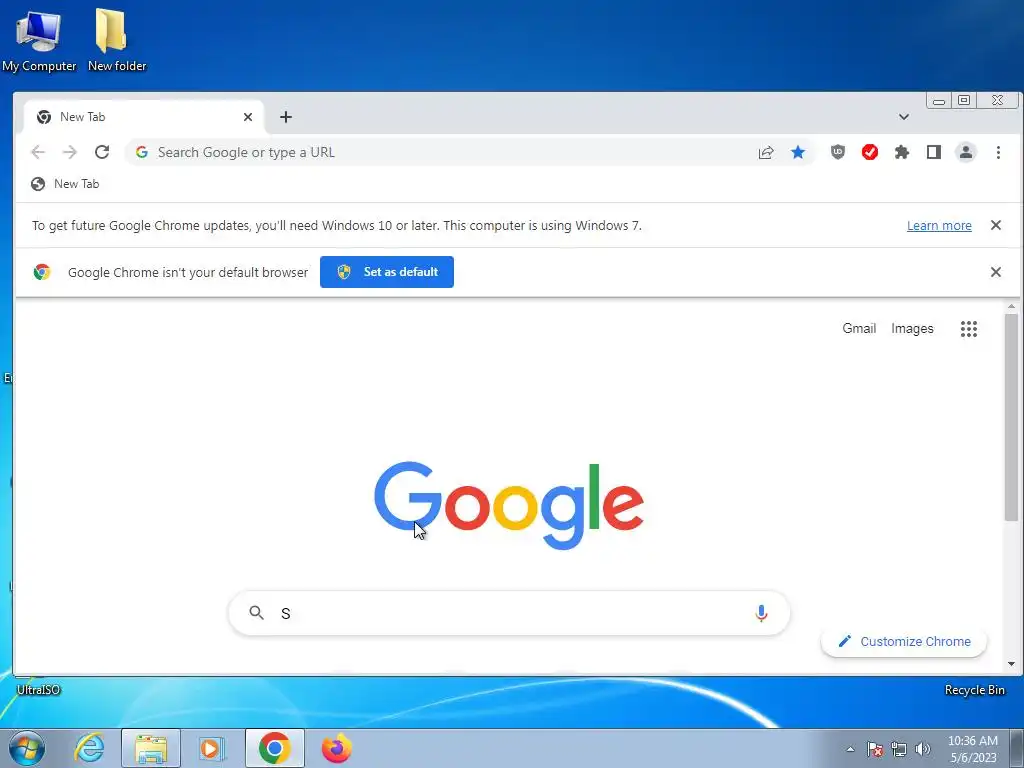Select the New folder desktop icon
The image size is (1024, 768).
click(117, 40)
